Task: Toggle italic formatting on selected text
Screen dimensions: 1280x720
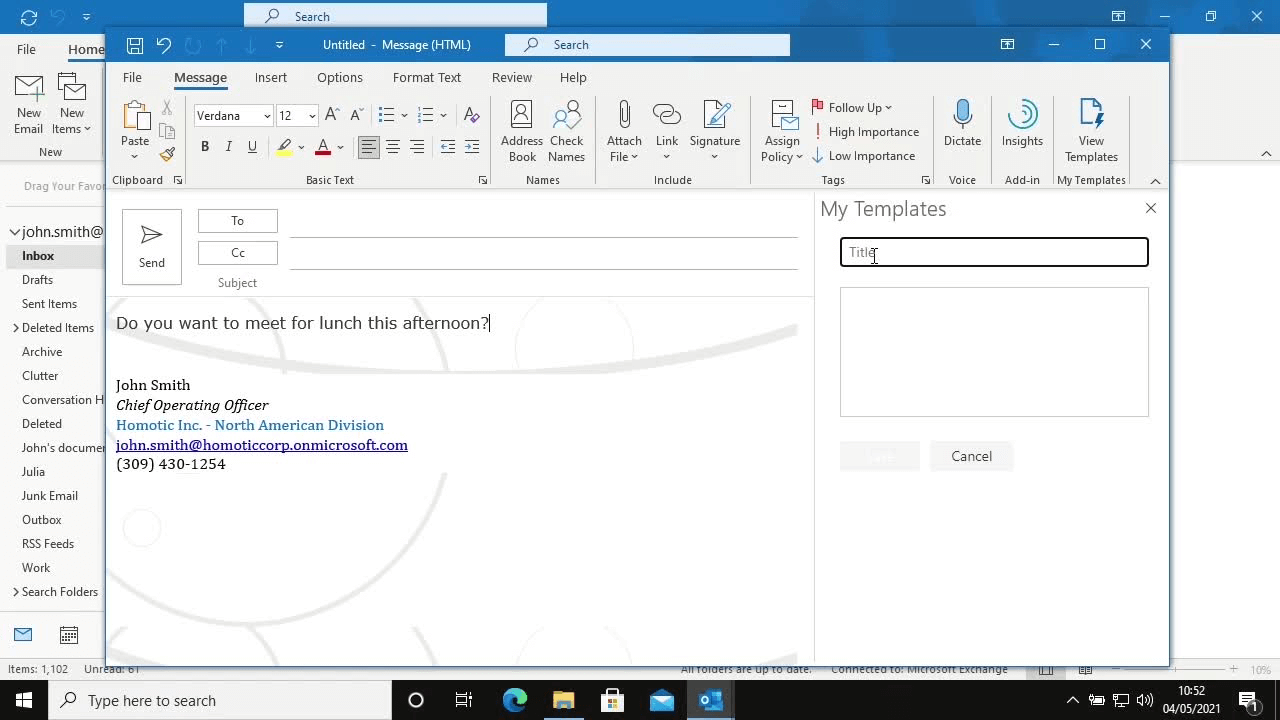Action: coord(228,146)
